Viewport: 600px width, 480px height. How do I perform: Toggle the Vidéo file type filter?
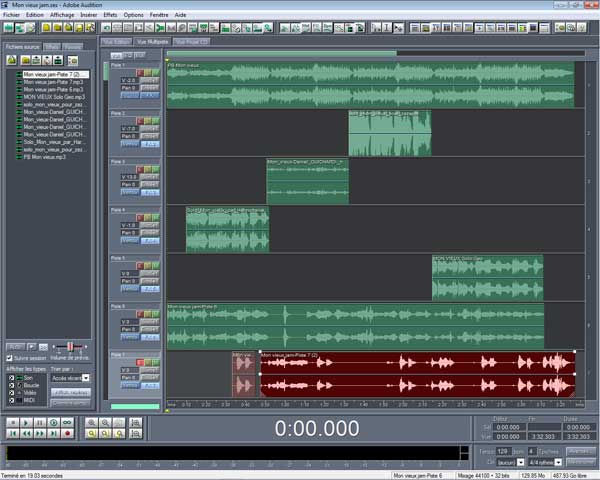tap(11, 393)
